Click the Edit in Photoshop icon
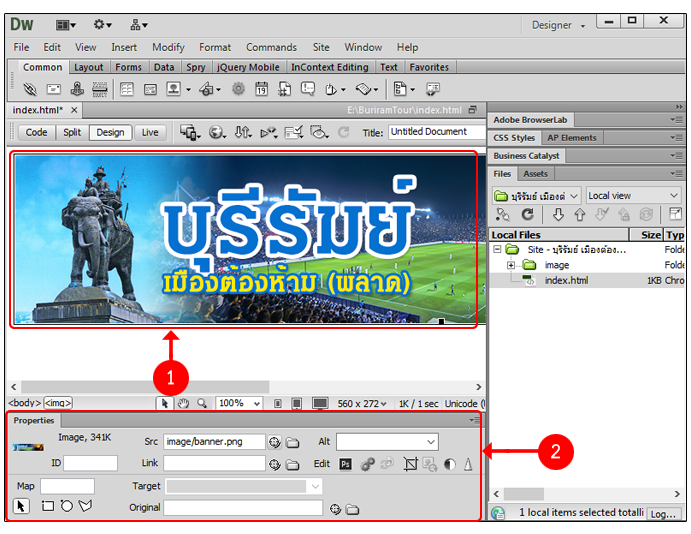Viewport: 691px width, 534px height. [x=346, y=464]
